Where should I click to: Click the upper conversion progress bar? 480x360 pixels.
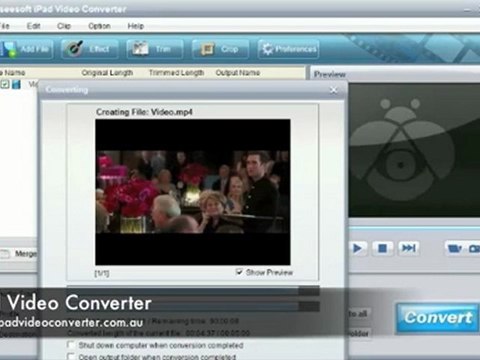[x=193, y=291]
